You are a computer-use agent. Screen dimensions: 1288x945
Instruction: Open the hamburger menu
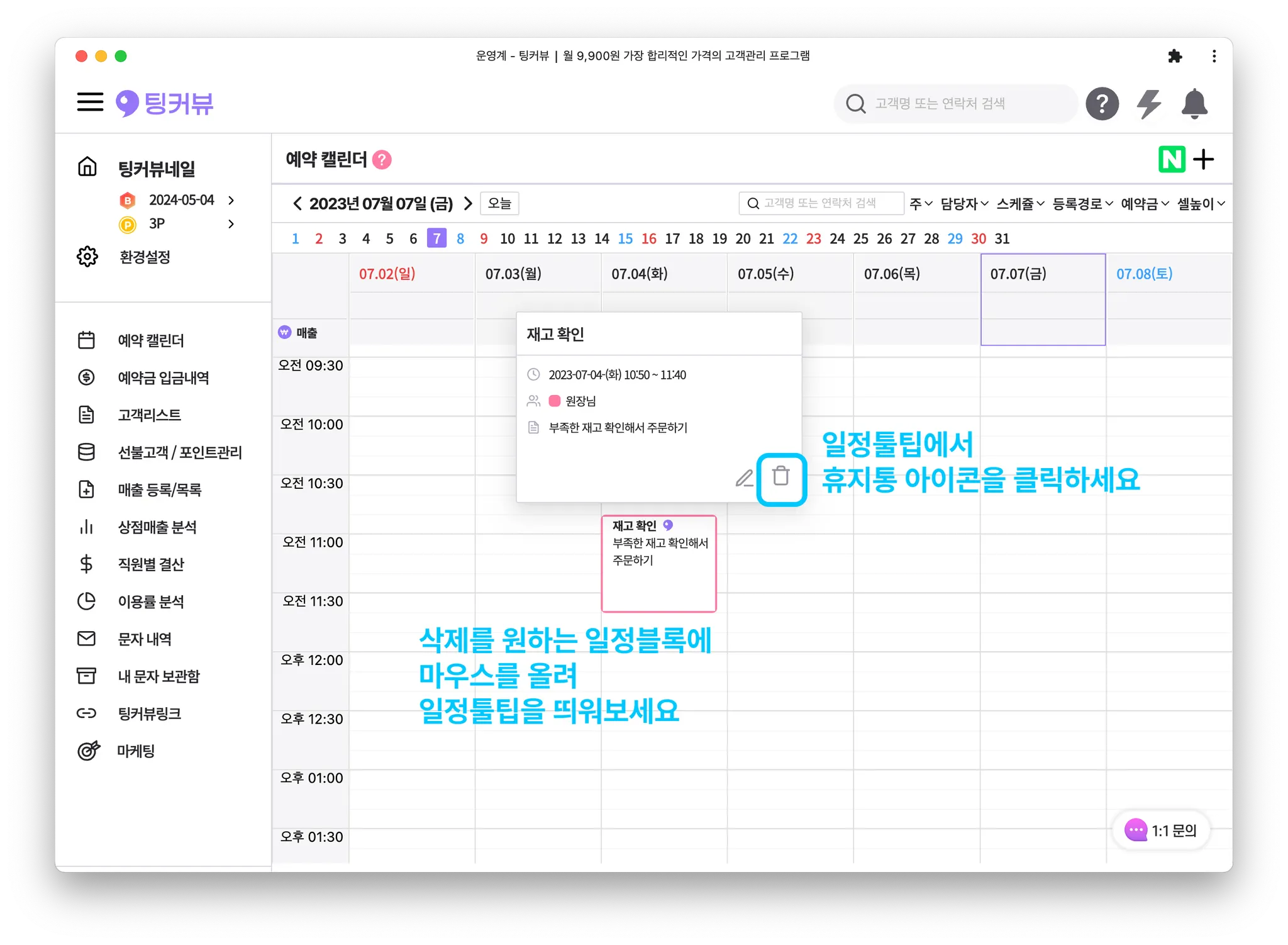click(x=90, y=103)
